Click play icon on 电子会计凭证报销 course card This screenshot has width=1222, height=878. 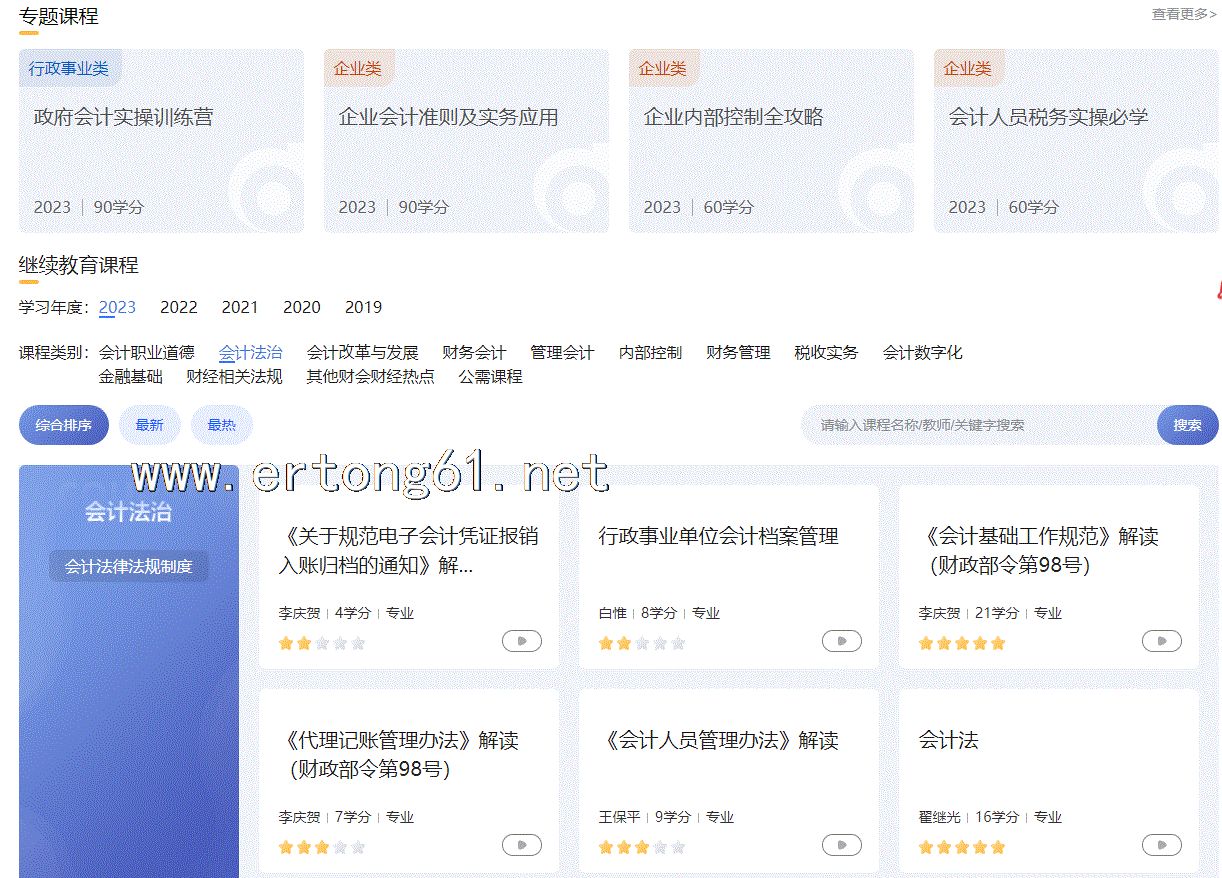521,641
